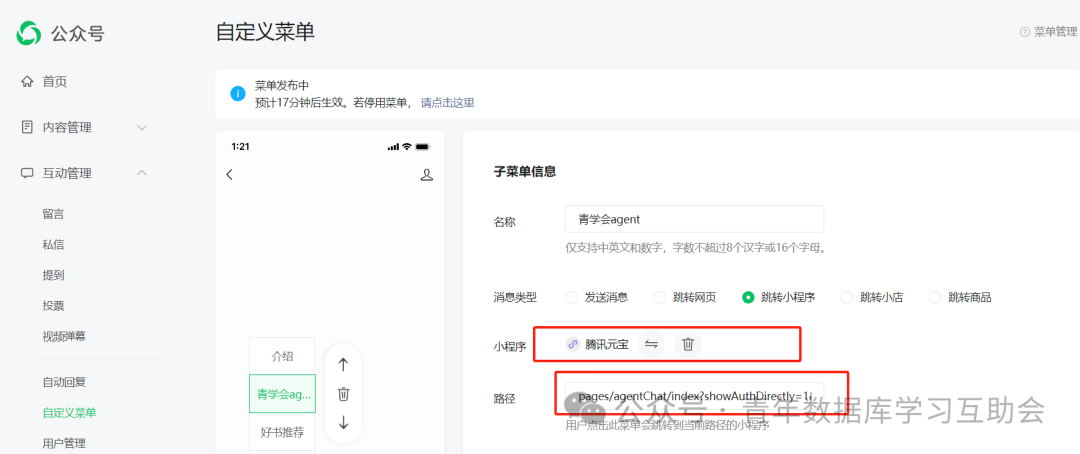Click the 公众号 green logo icon
This screenshot has width=1080, height=454.
[x=29, y=32]
